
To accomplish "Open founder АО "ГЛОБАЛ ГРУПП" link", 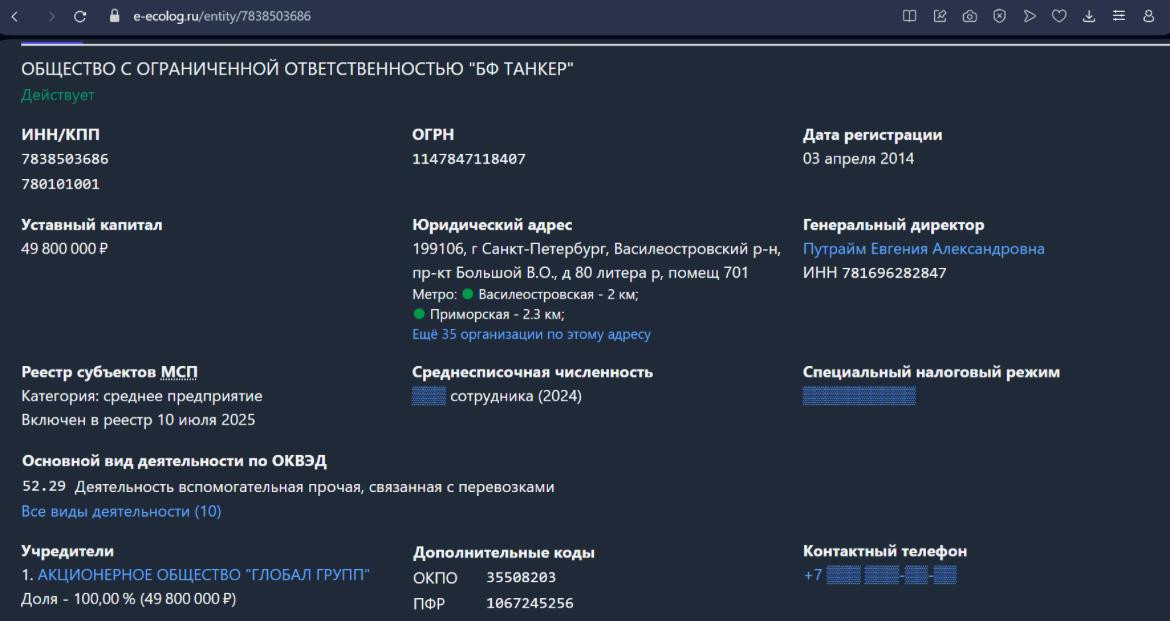I will click(203, 575).
